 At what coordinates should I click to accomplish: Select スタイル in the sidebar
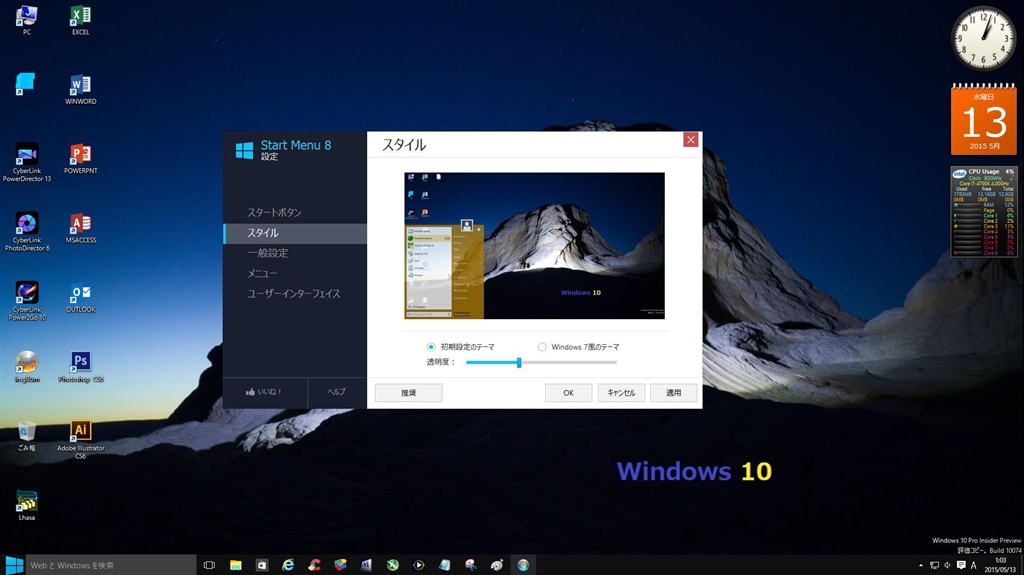coord(295,233)
